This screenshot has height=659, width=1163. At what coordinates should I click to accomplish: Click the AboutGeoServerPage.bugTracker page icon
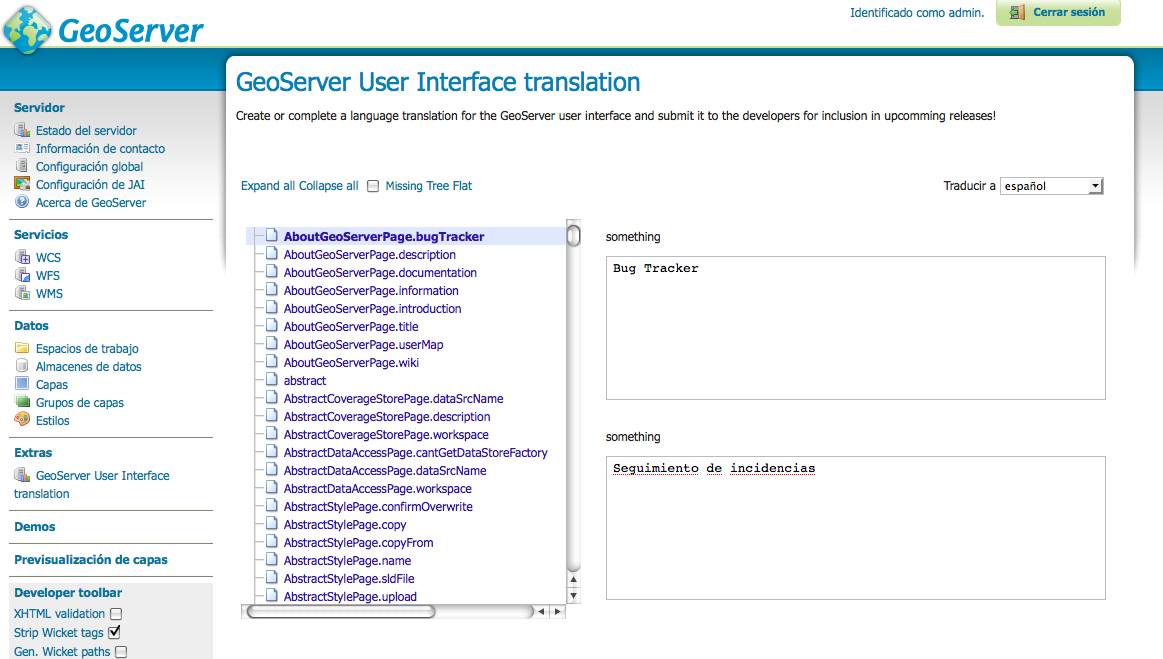271,235
